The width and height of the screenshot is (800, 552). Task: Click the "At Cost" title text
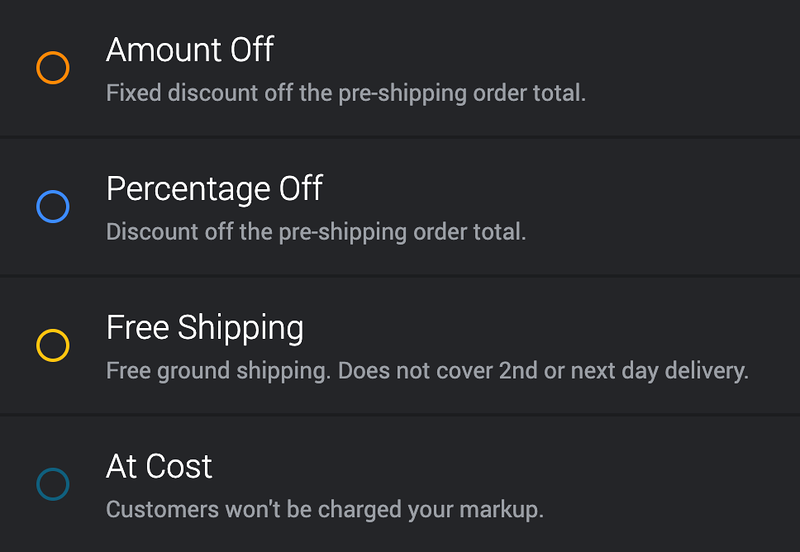[x=159, y=466]
